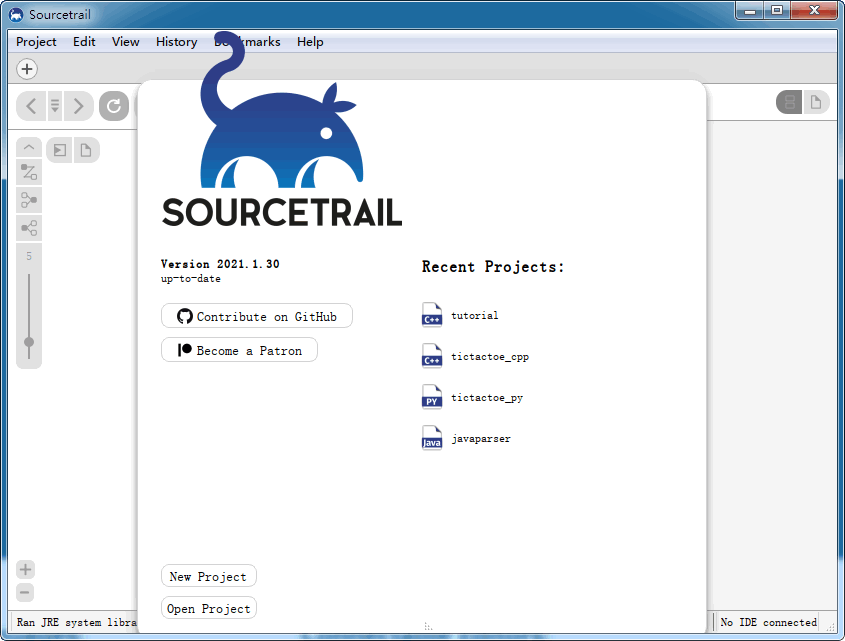Open the Help menu

[x=310, y=42]
